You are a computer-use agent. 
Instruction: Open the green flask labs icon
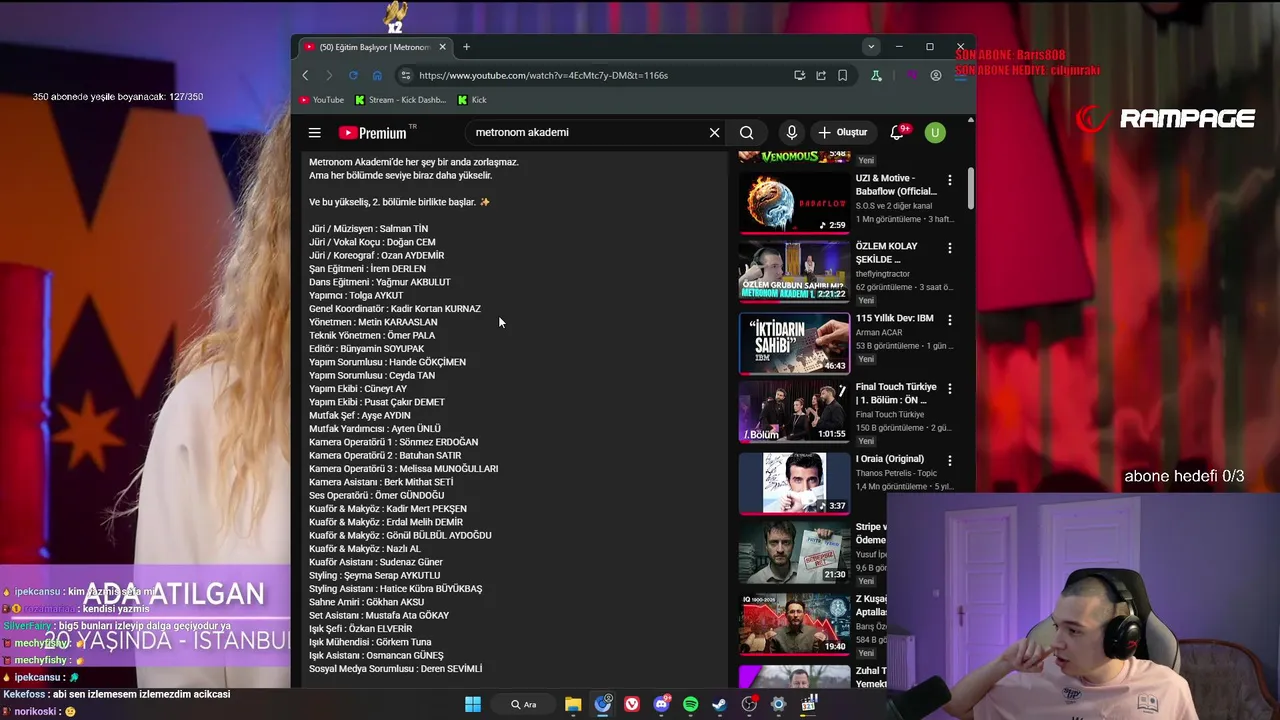tap(877, 75)
